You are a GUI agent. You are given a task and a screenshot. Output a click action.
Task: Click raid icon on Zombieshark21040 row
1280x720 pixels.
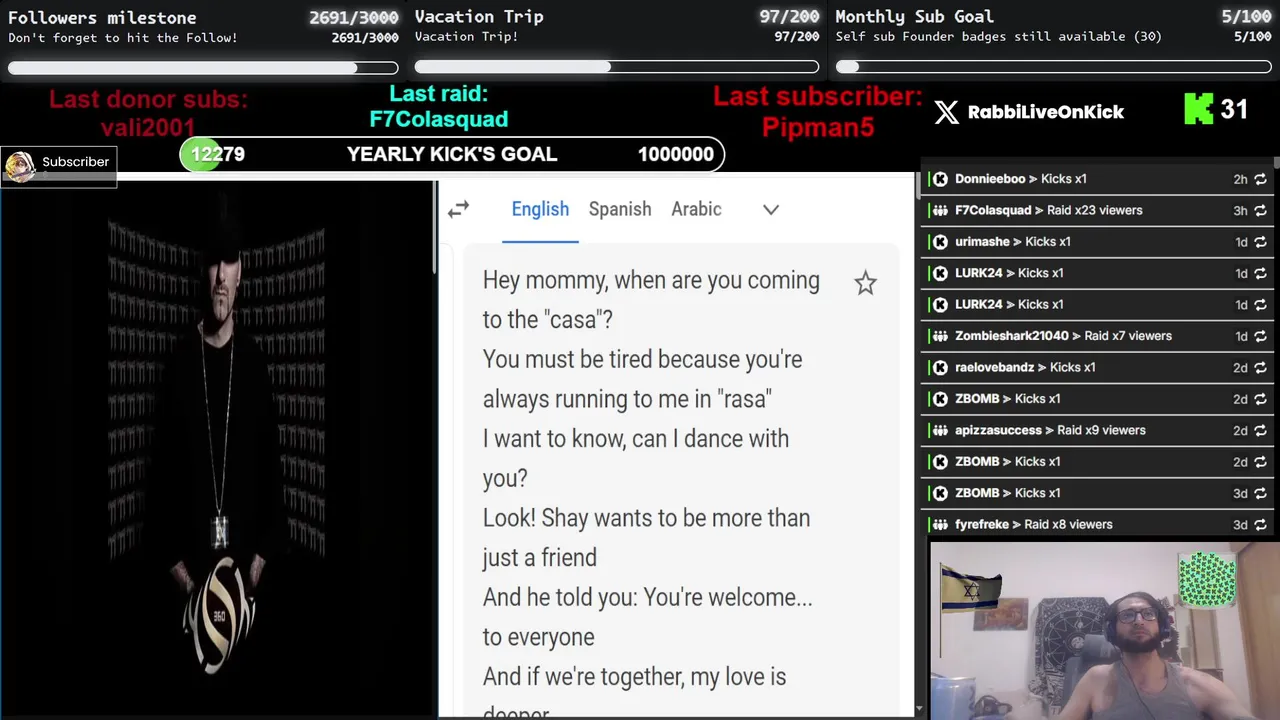(939, 336)
